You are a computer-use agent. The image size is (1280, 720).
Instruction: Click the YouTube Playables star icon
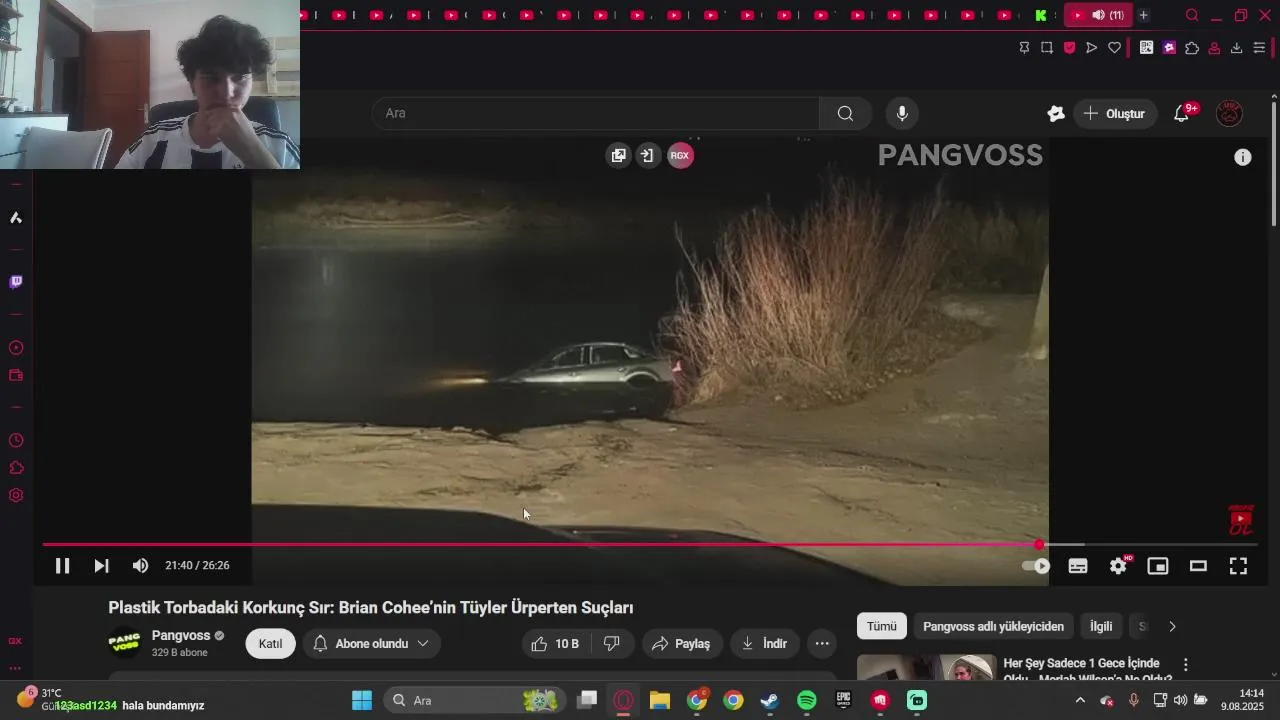[x=1056, y=113]
